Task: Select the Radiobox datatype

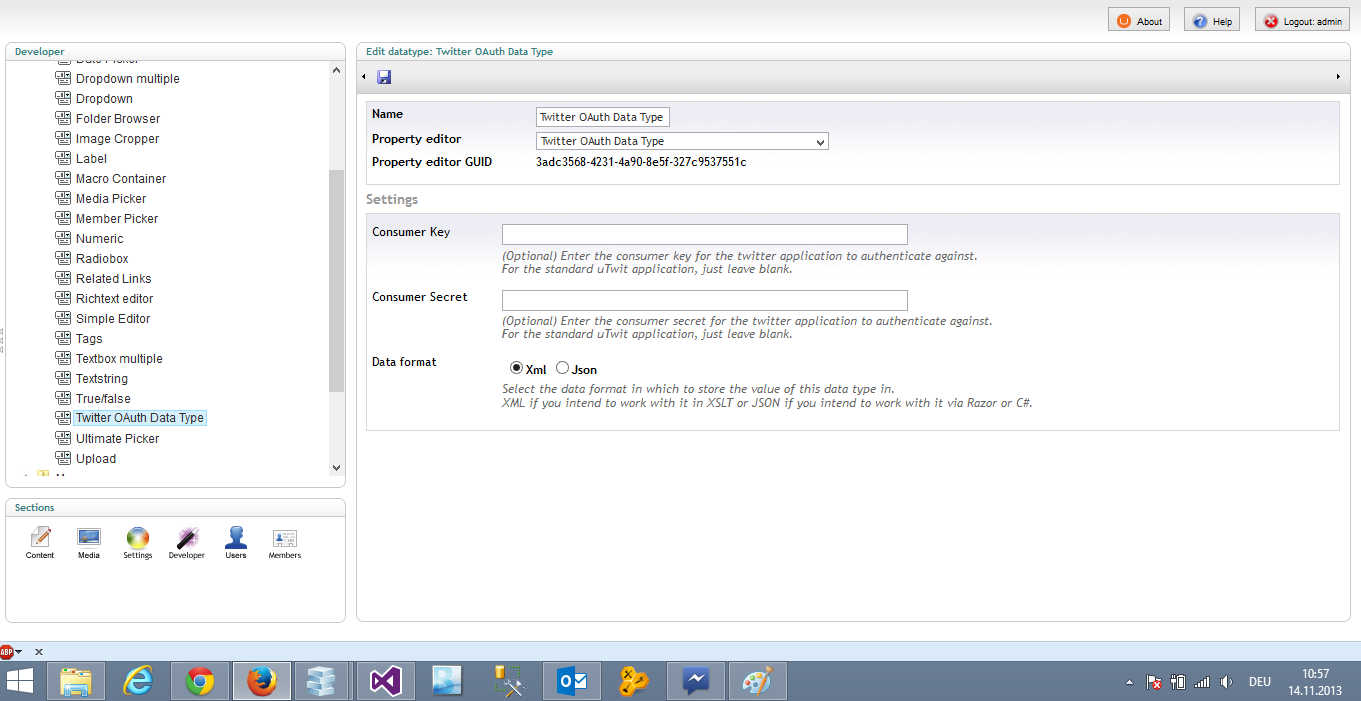Action: pyautogui.click(x=102, y=258)
